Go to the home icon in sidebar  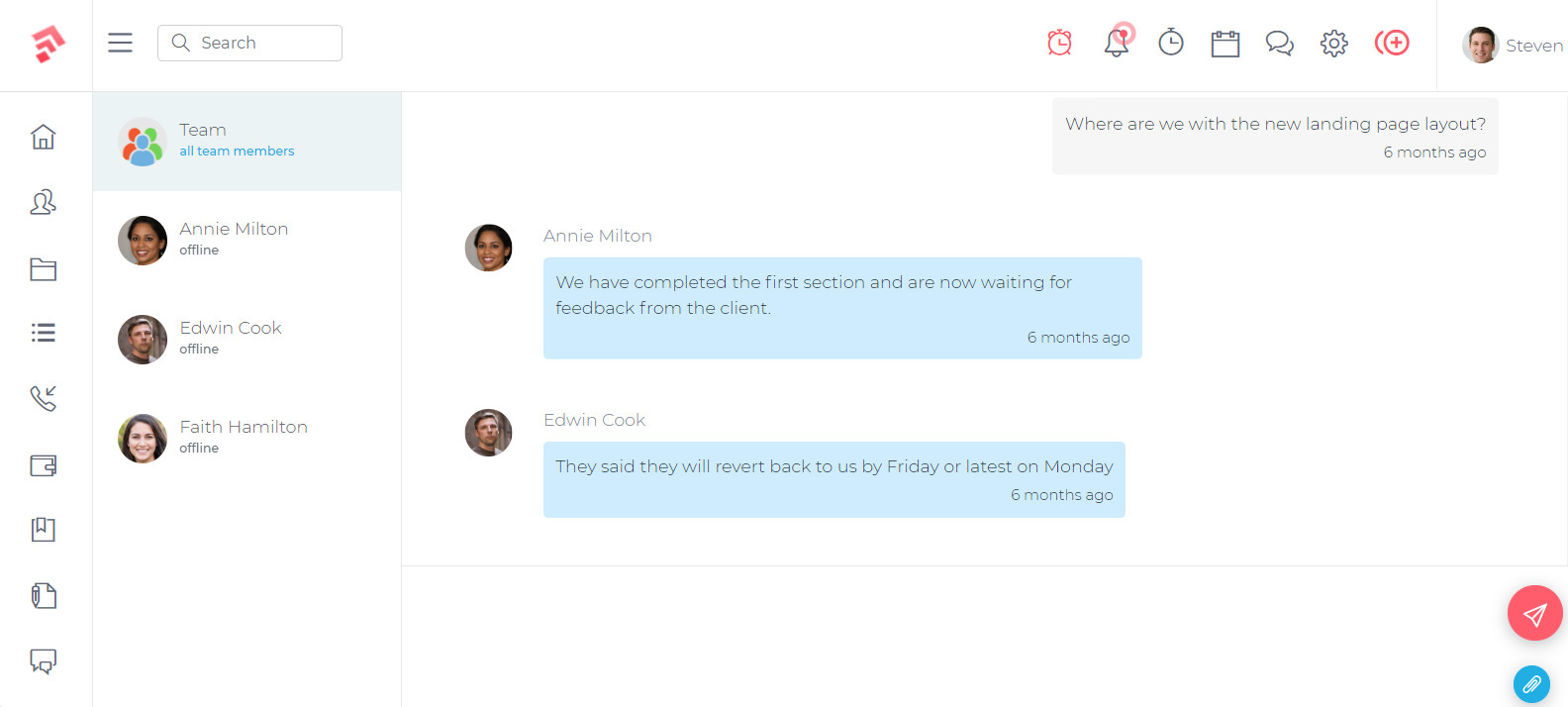pos(43,137)
